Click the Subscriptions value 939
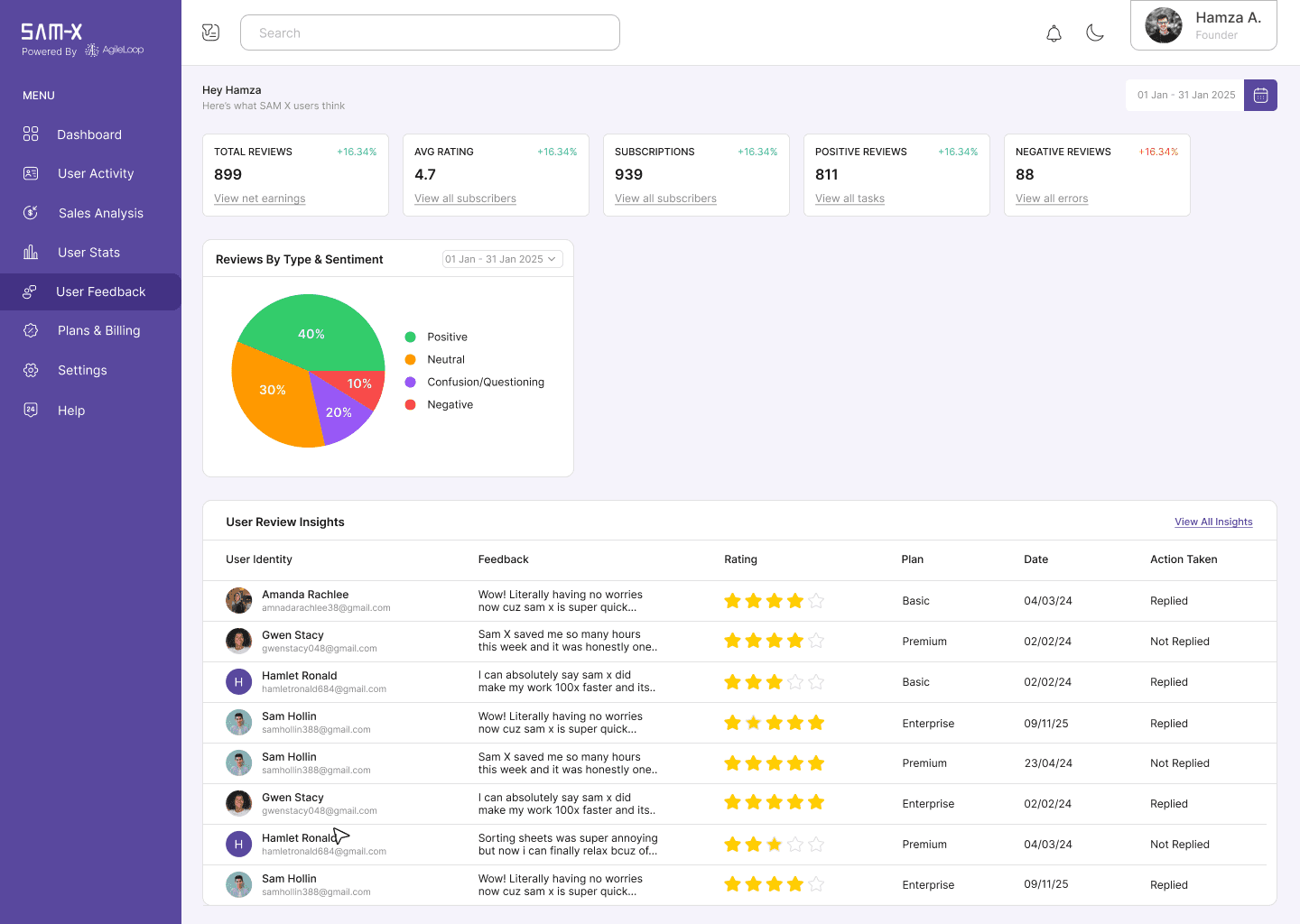This screenshot has height=924, width=1300. coord(629,174)
